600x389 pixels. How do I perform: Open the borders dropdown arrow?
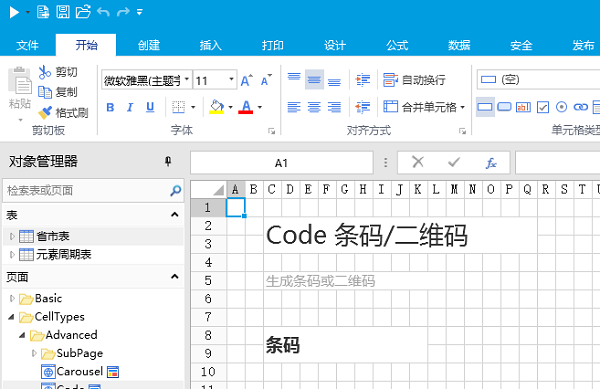point(193,107)
